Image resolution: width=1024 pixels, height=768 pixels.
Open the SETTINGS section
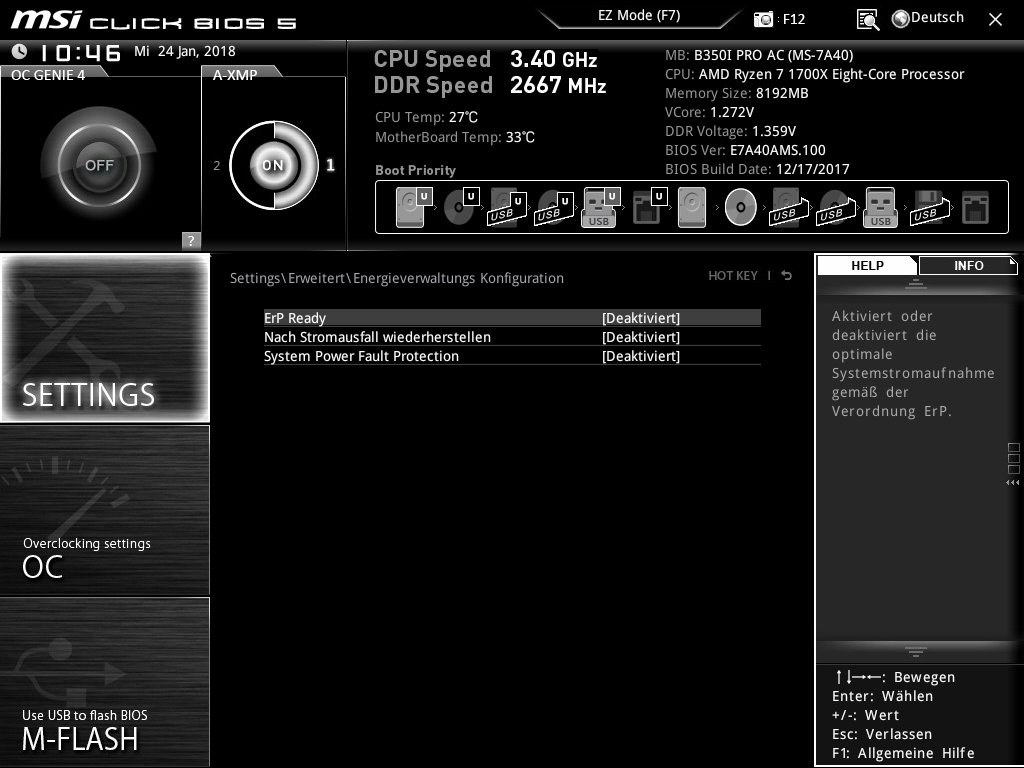(105, 338)
